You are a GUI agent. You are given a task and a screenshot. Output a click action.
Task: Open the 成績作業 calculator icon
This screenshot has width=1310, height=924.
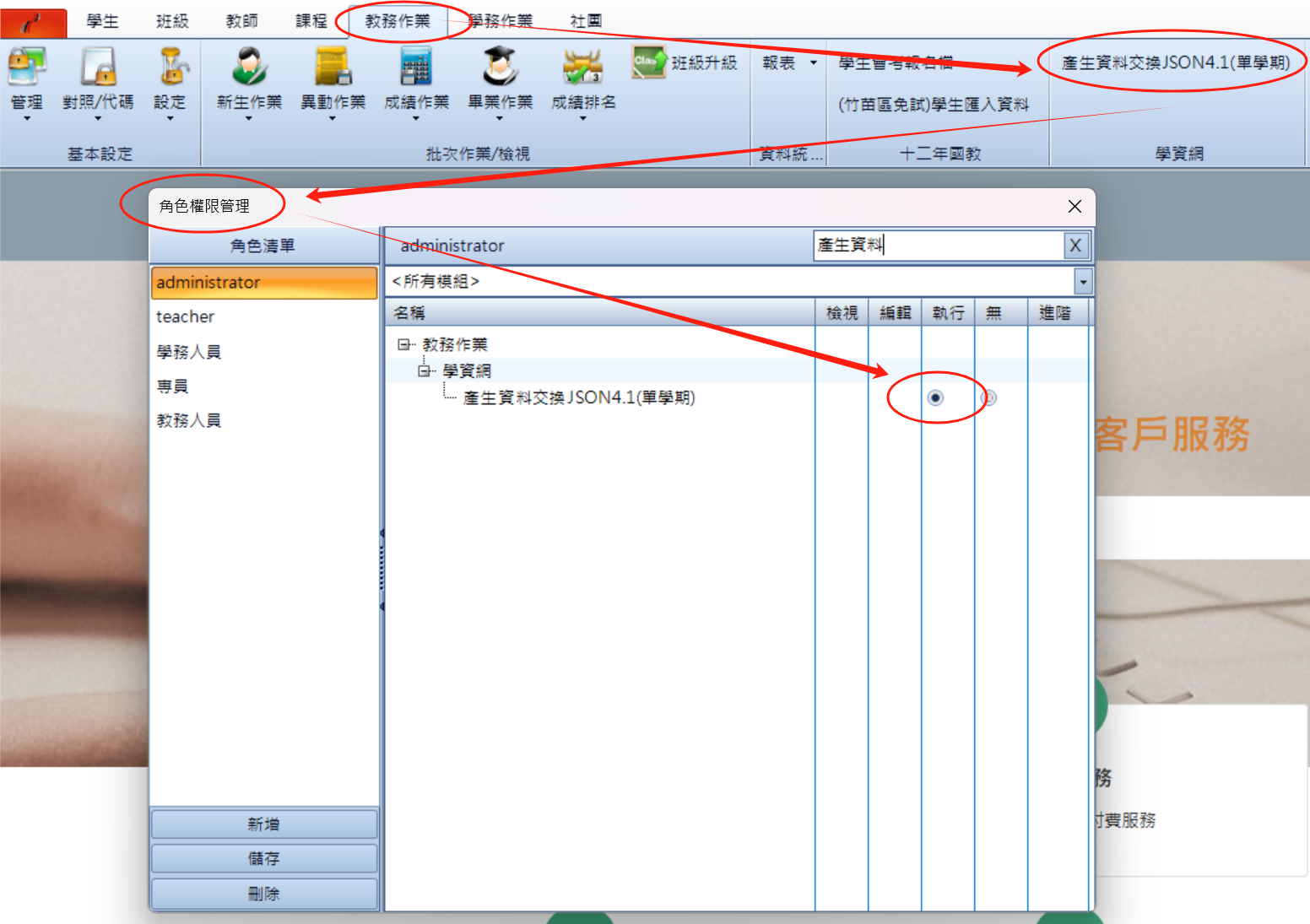coord(416,68)
